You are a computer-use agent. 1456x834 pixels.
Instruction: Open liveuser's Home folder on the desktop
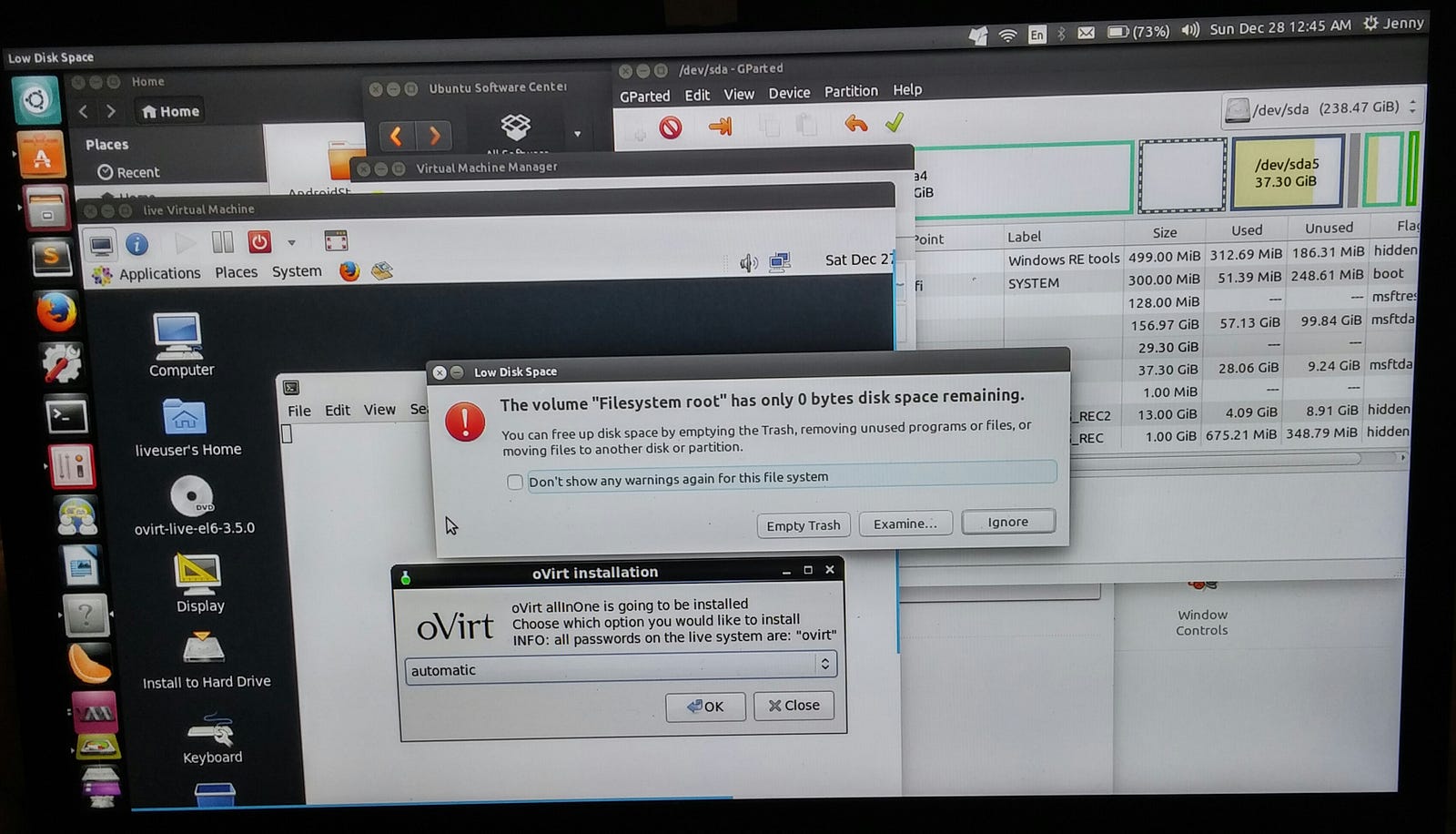pos(187,427)
